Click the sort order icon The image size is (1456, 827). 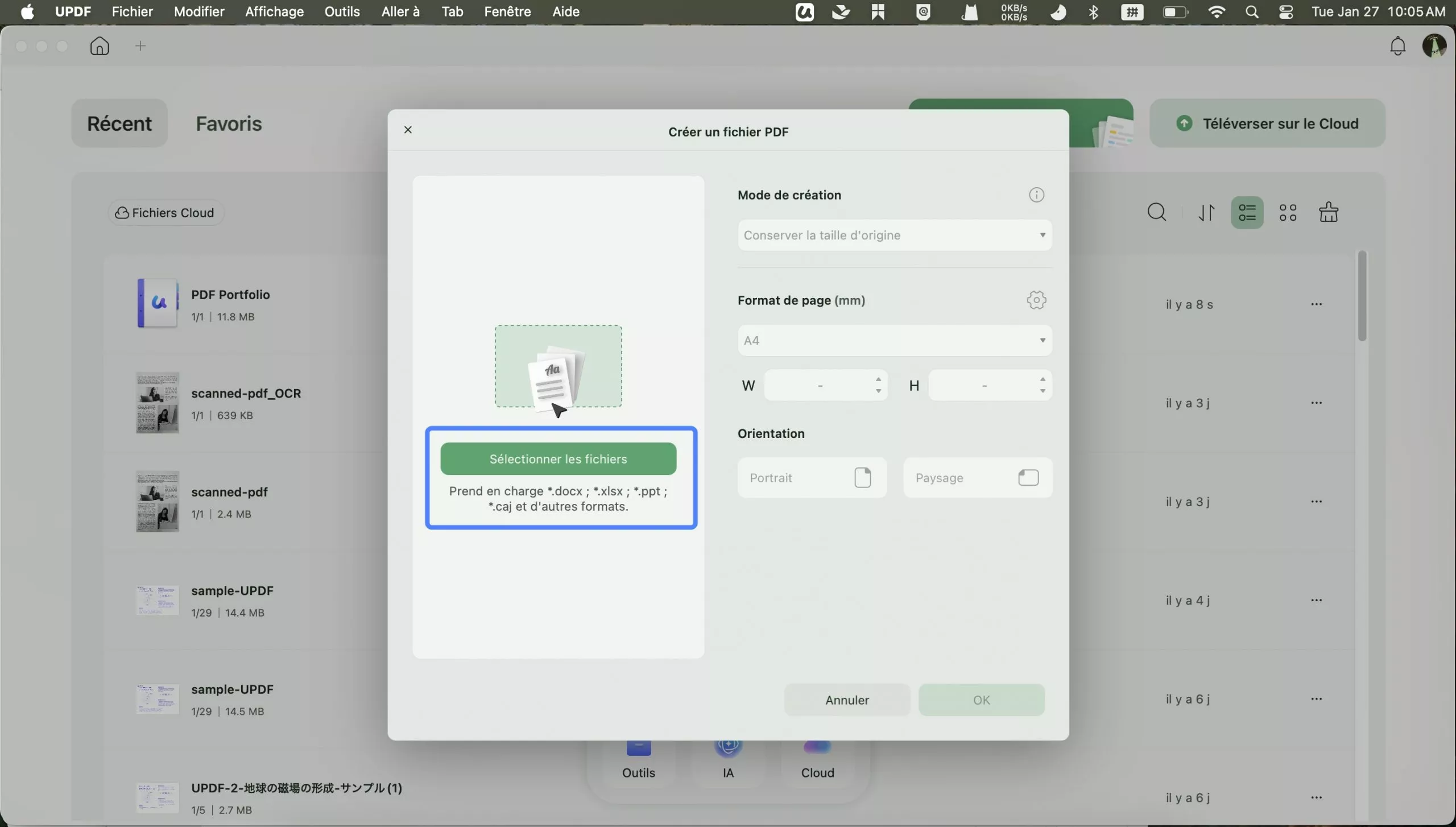tap(1206, 212)
